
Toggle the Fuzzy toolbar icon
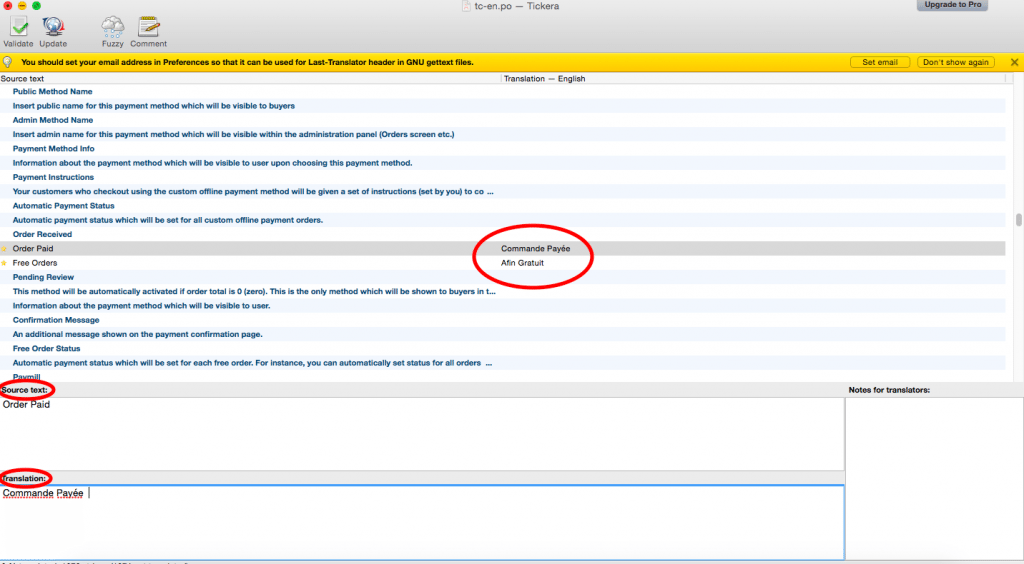(x=112, y=27)
